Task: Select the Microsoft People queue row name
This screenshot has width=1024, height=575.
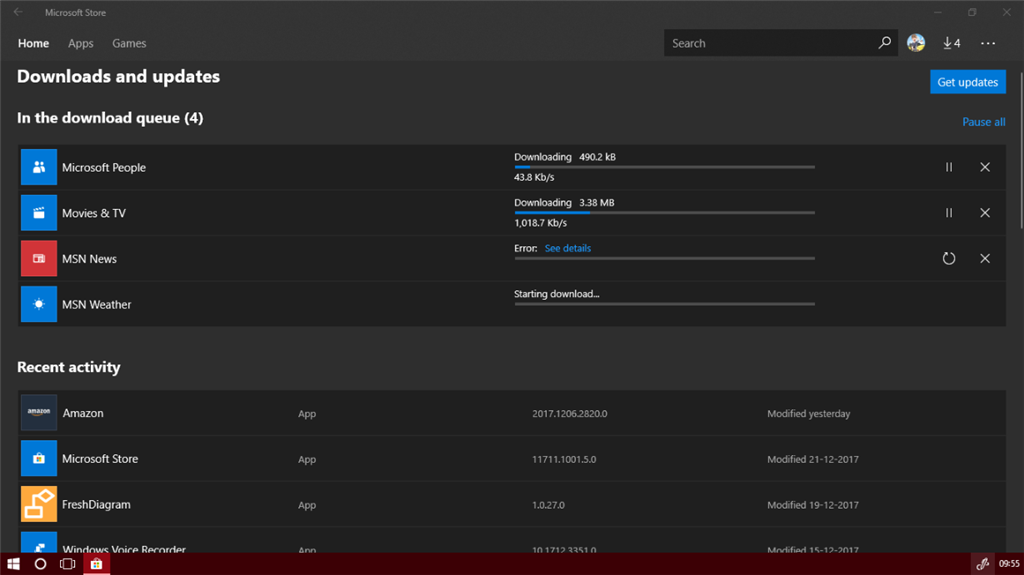Action: [x=104, y=167]
